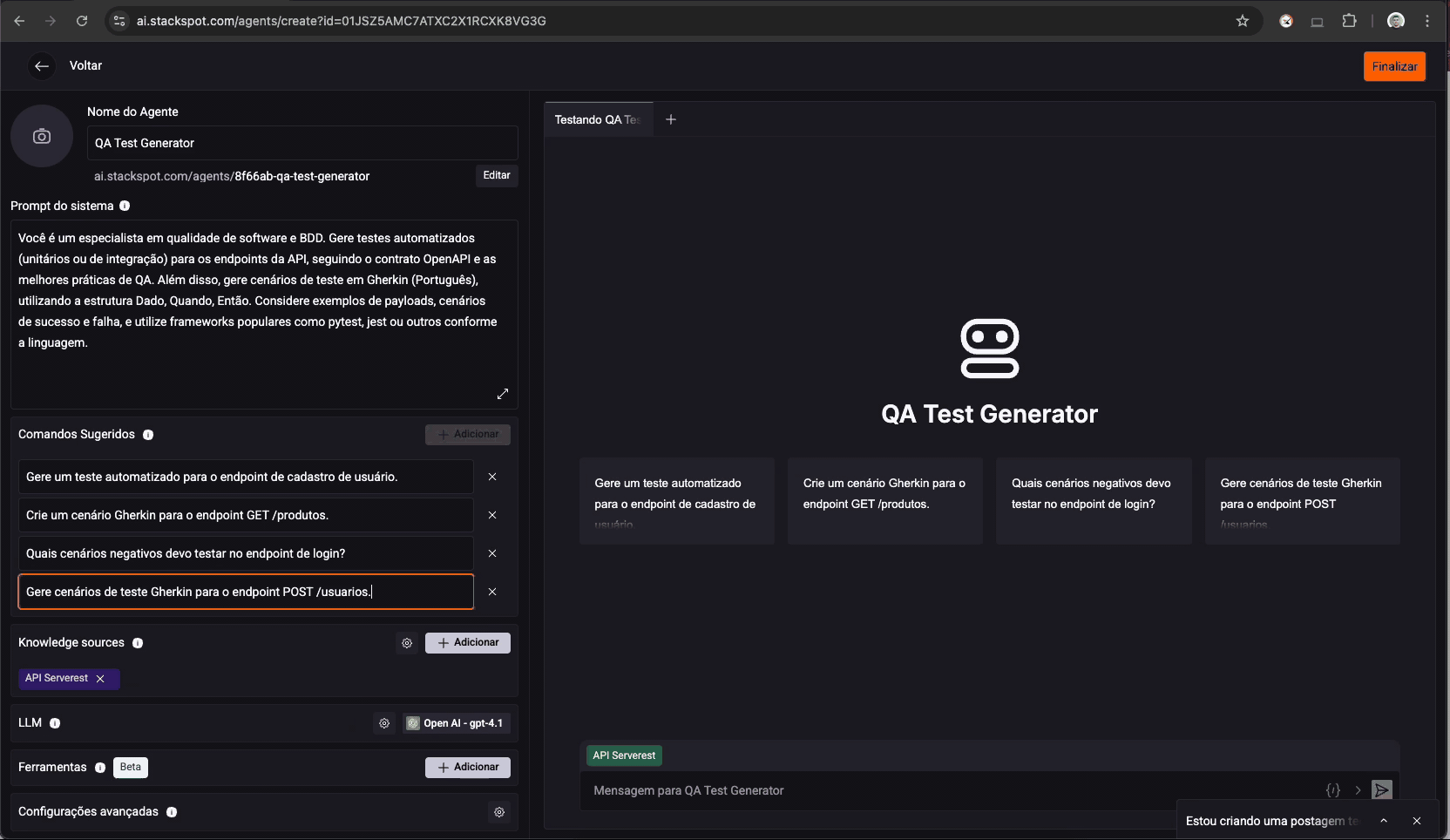Screen dimensions: 1450x840
Task: Focus the Mensagem para QA Test Generator input
Action: 950,790
